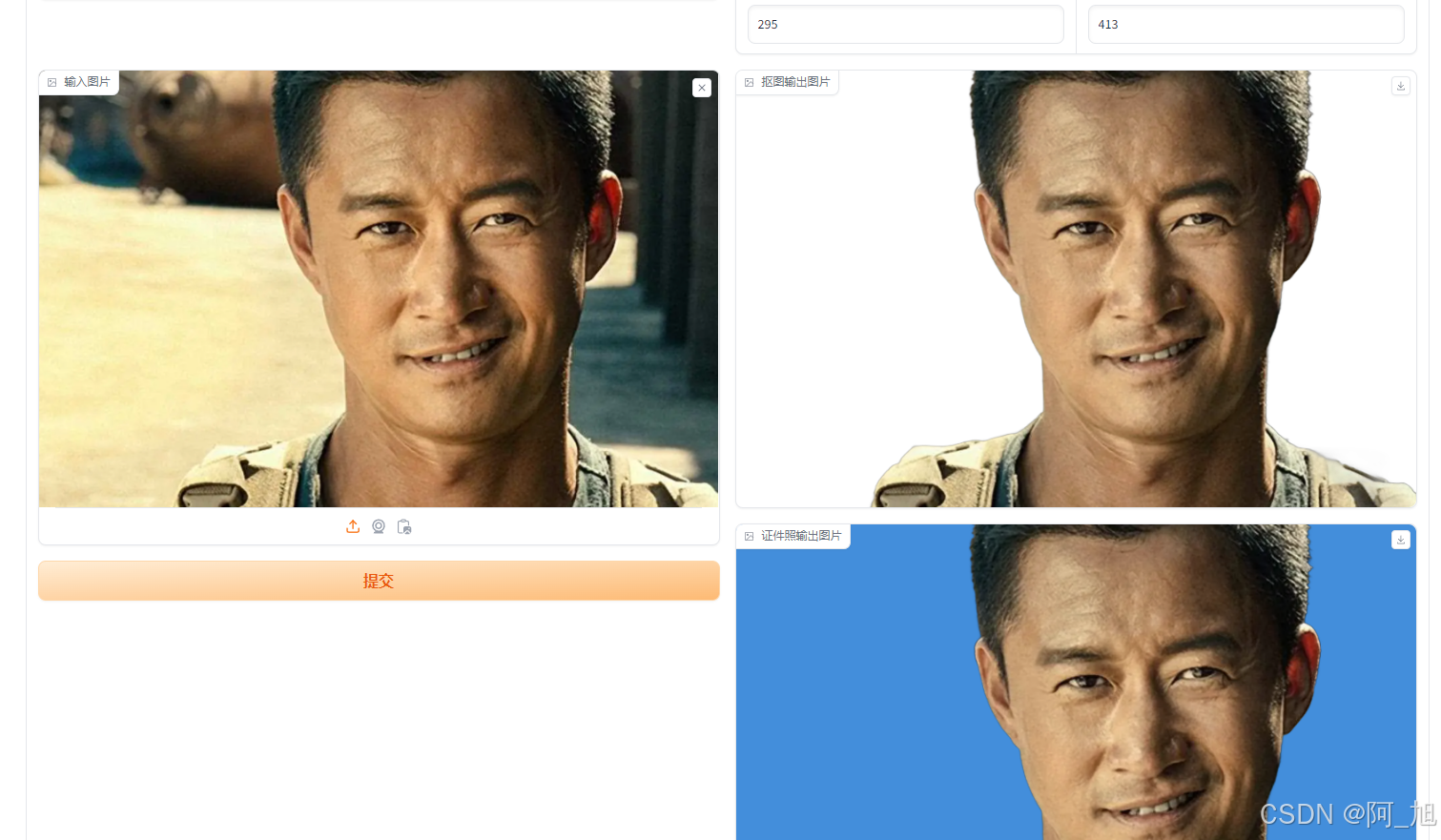
Task: Click the 输入图片 panel label
Action: point(86,82)
